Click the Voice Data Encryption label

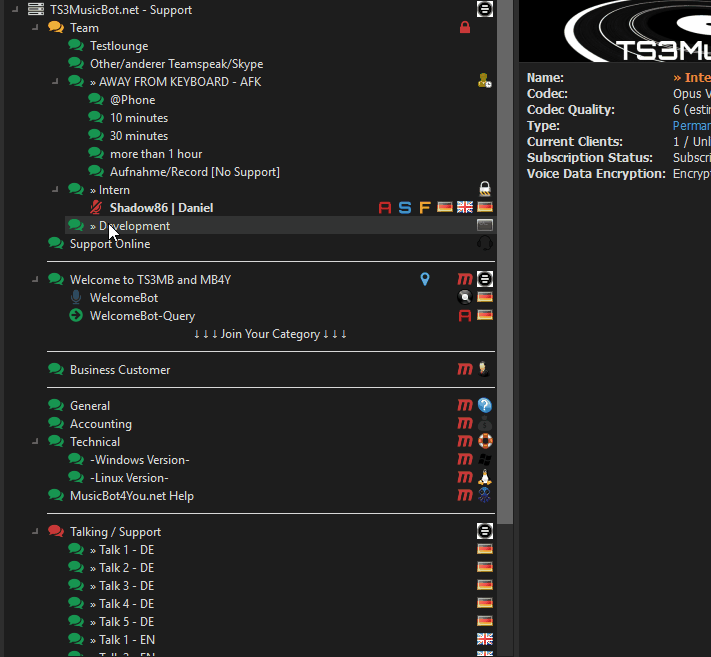coord(596,174)
